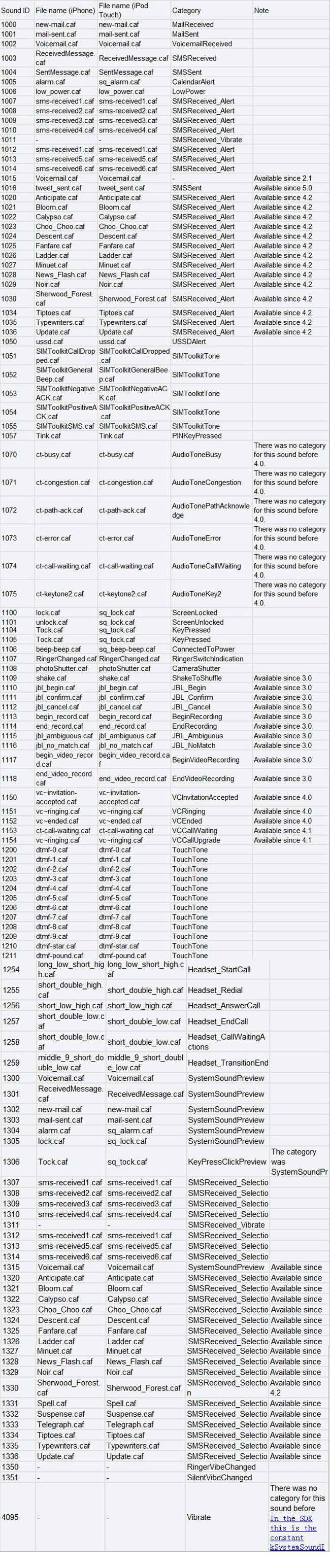
Task: Click the 'Note' column header
Action: (261, 11)
